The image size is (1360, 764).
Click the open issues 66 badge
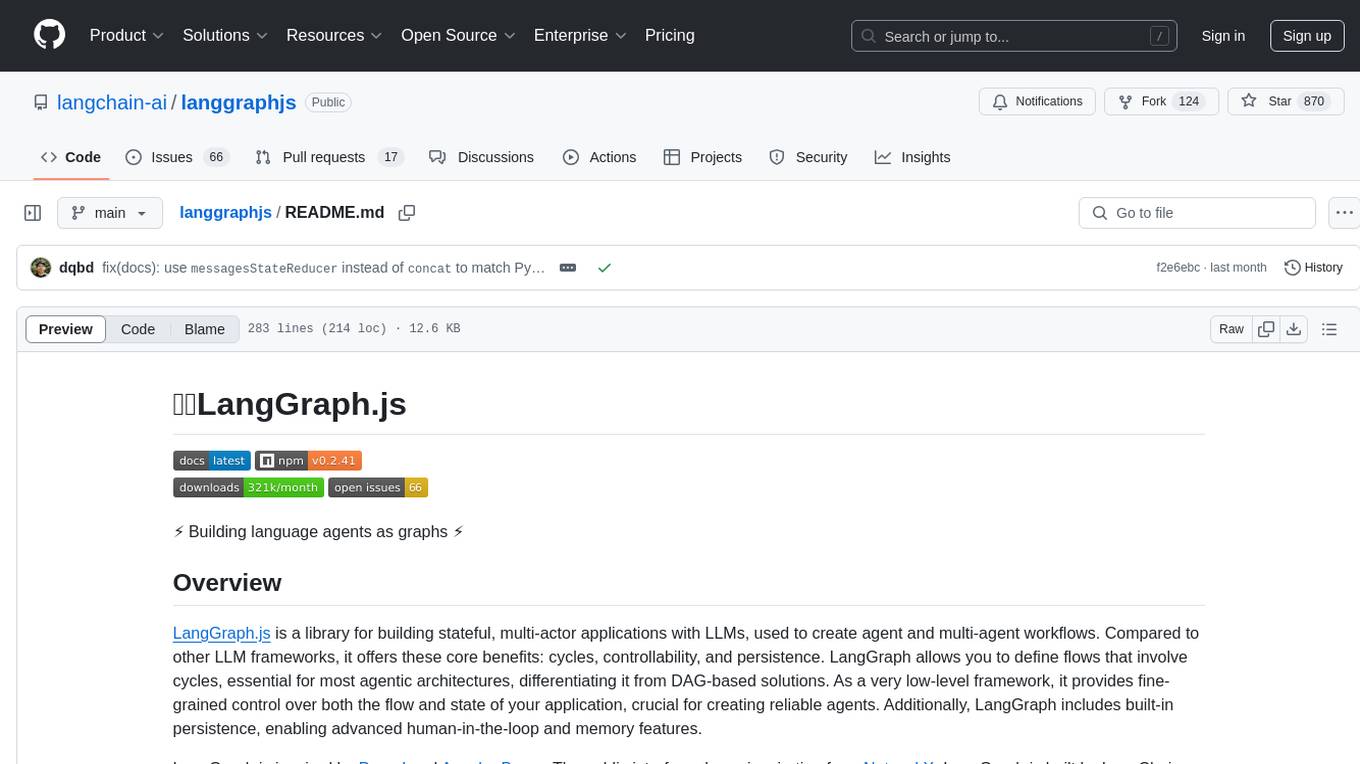point(378,487)
